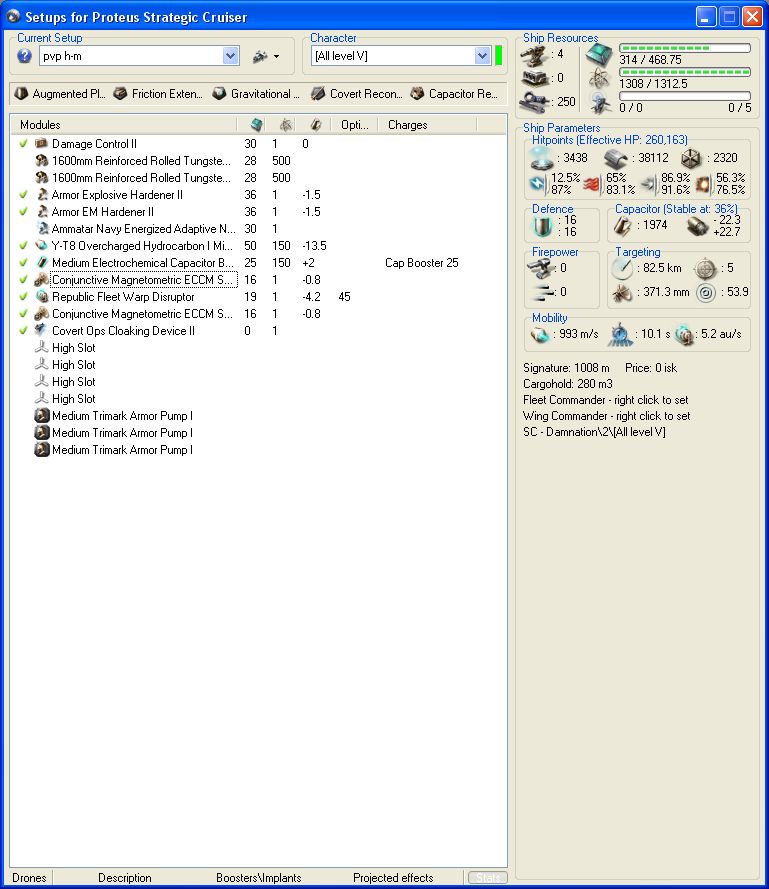The width and height of the screenshot is (769, 889).
Task: Toggle the Medium Electrochemical Capacitor Booster checkmark
Action: click(23, 263)
